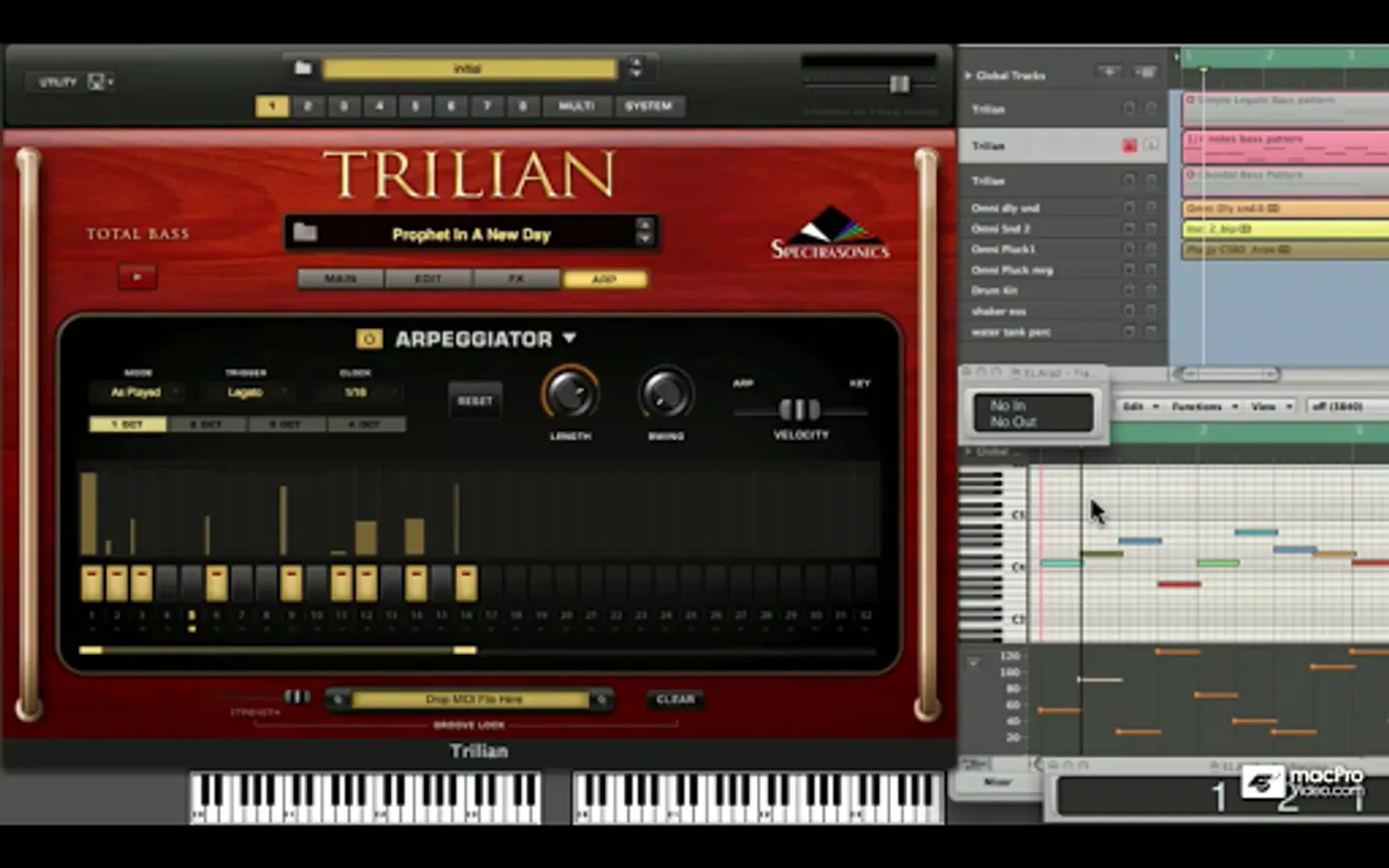Select the yellow region in the arrange area
The width and height of the screenshot is (1389, 868).
(1286, 230)
